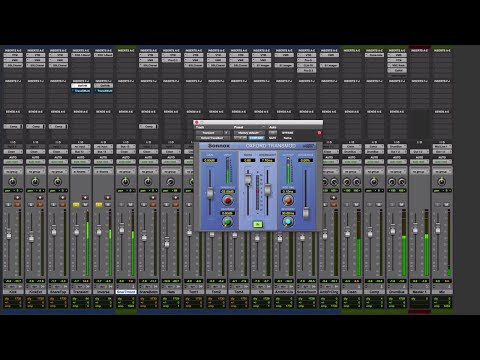The height and width of the screenshot is (360, 480).
Task: Turn the Hats track pan knob
Action: [170, 182]
